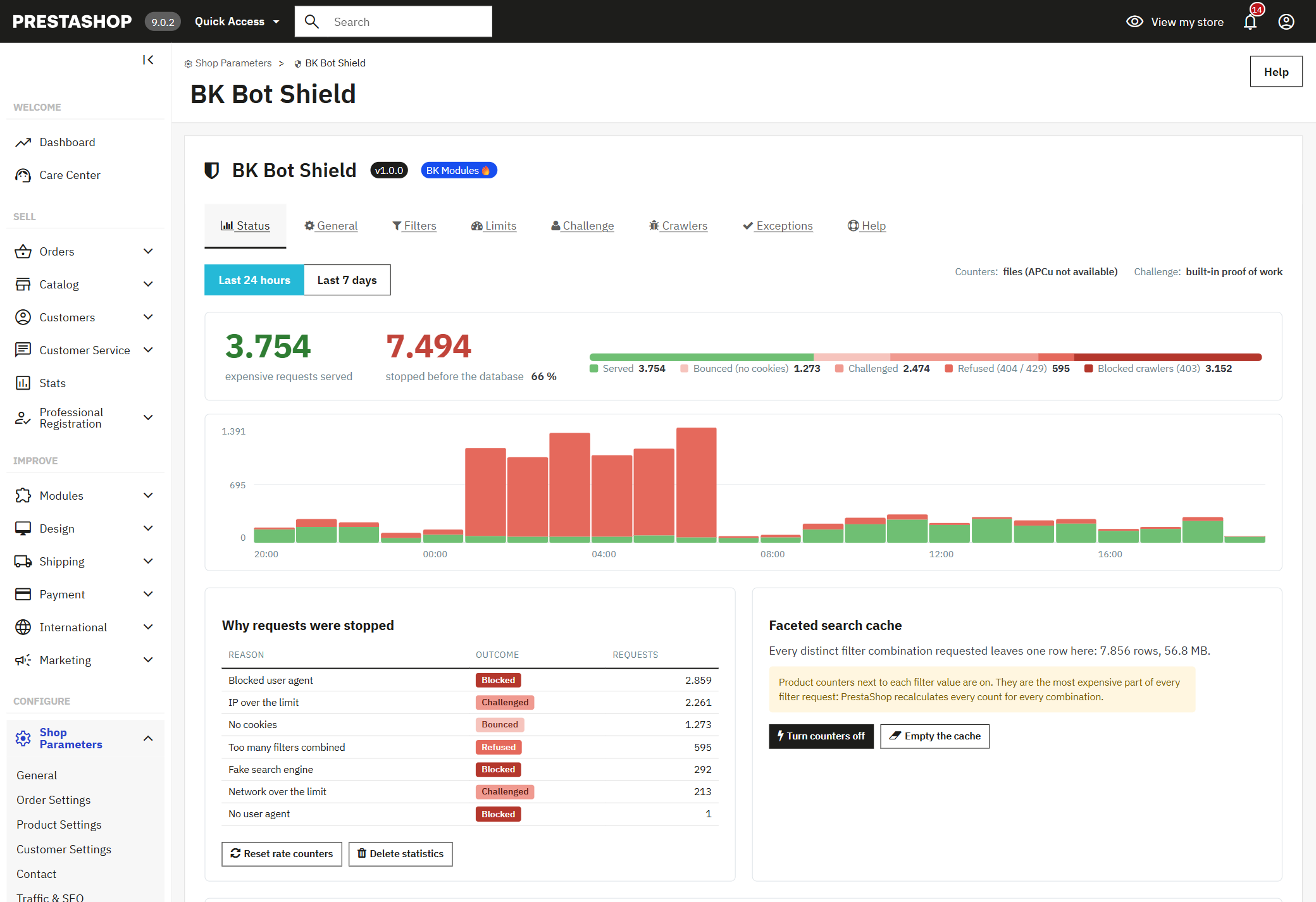Collapse the sidebar menu with the arrow icon
Screen dimensions: 1316x902
pos(148,60)
